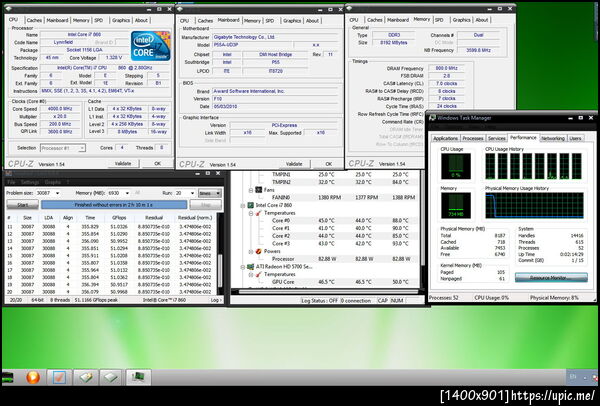Click the CPU Usage meter in Task Manager
The width and height of the screenshot is (600, 406).
[456, 166]
